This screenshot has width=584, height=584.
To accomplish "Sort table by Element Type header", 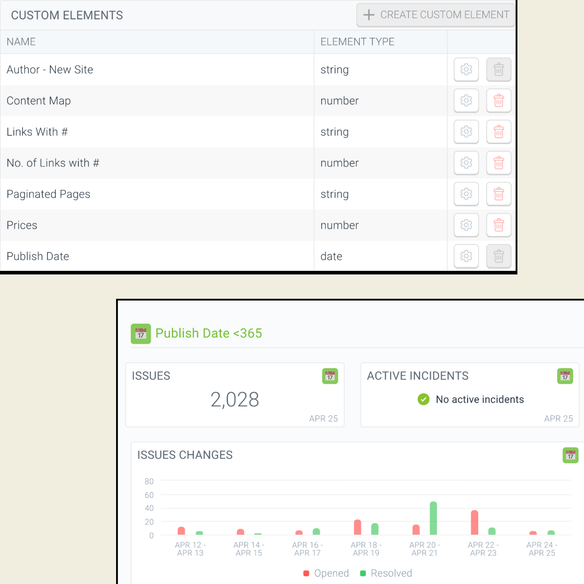I will click(x=357, y=42).
